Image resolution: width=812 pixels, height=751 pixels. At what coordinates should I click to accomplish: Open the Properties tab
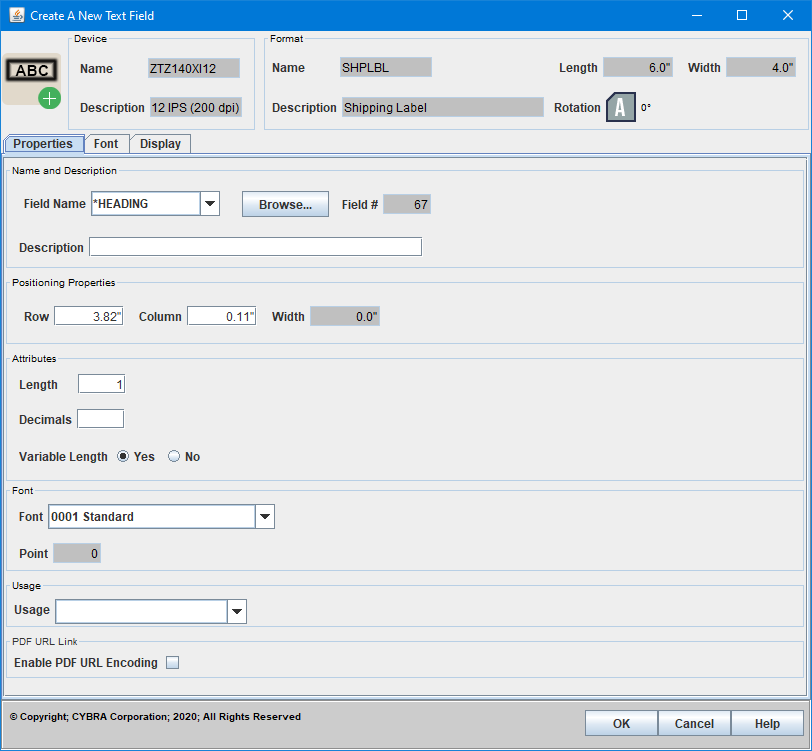click(43, 144)
